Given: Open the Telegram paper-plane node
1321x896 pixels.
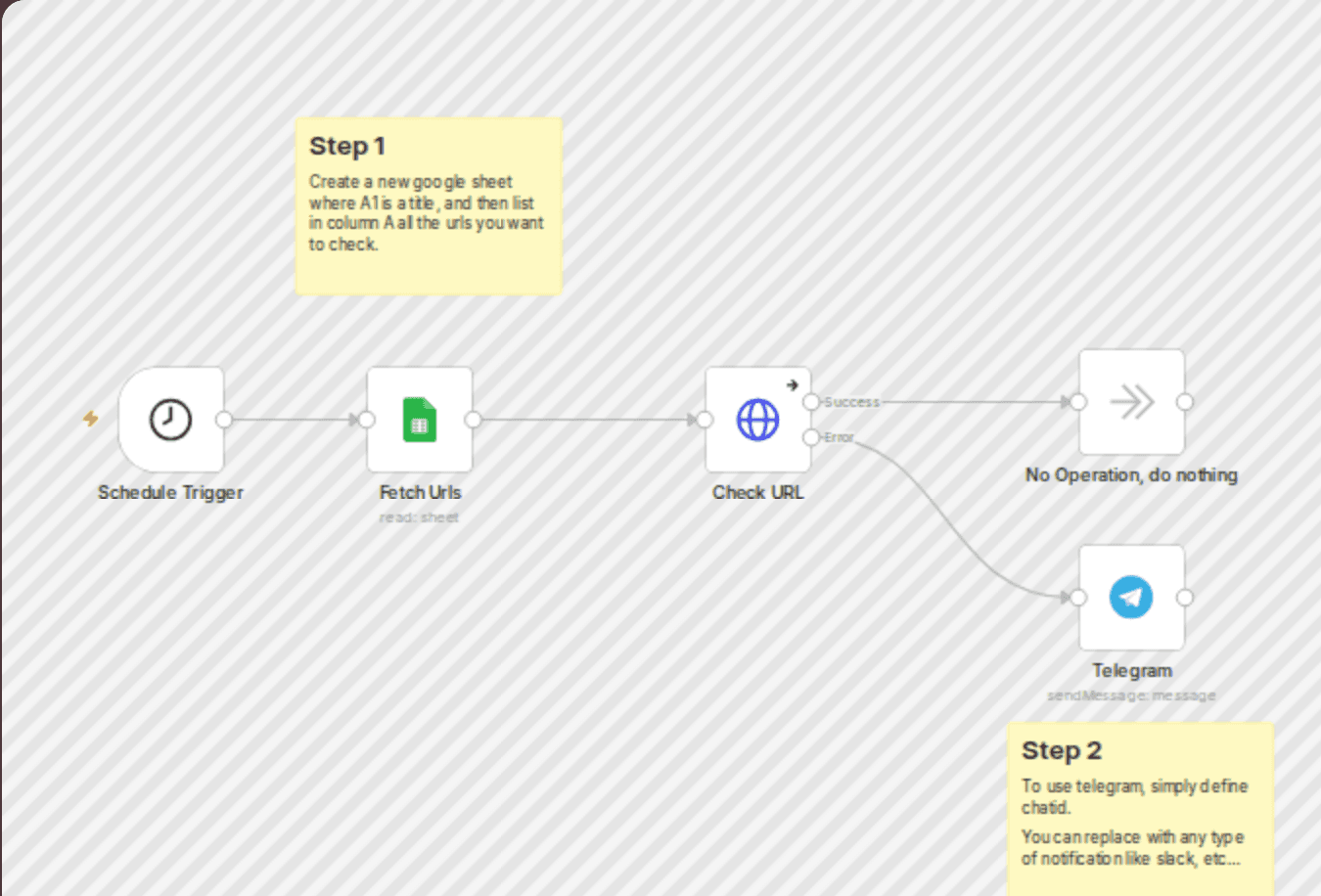Looking at the screenshot, I should pyautogui.click(x=1132, y=598).
